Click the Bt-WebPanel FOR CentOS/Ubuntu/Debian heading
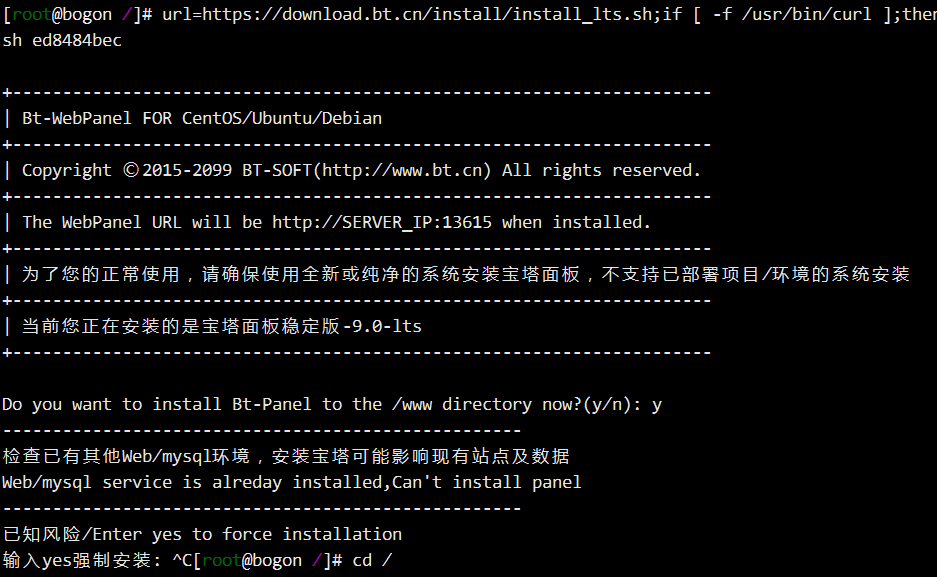Screen dimensions: 937x577 coord(202,118)
